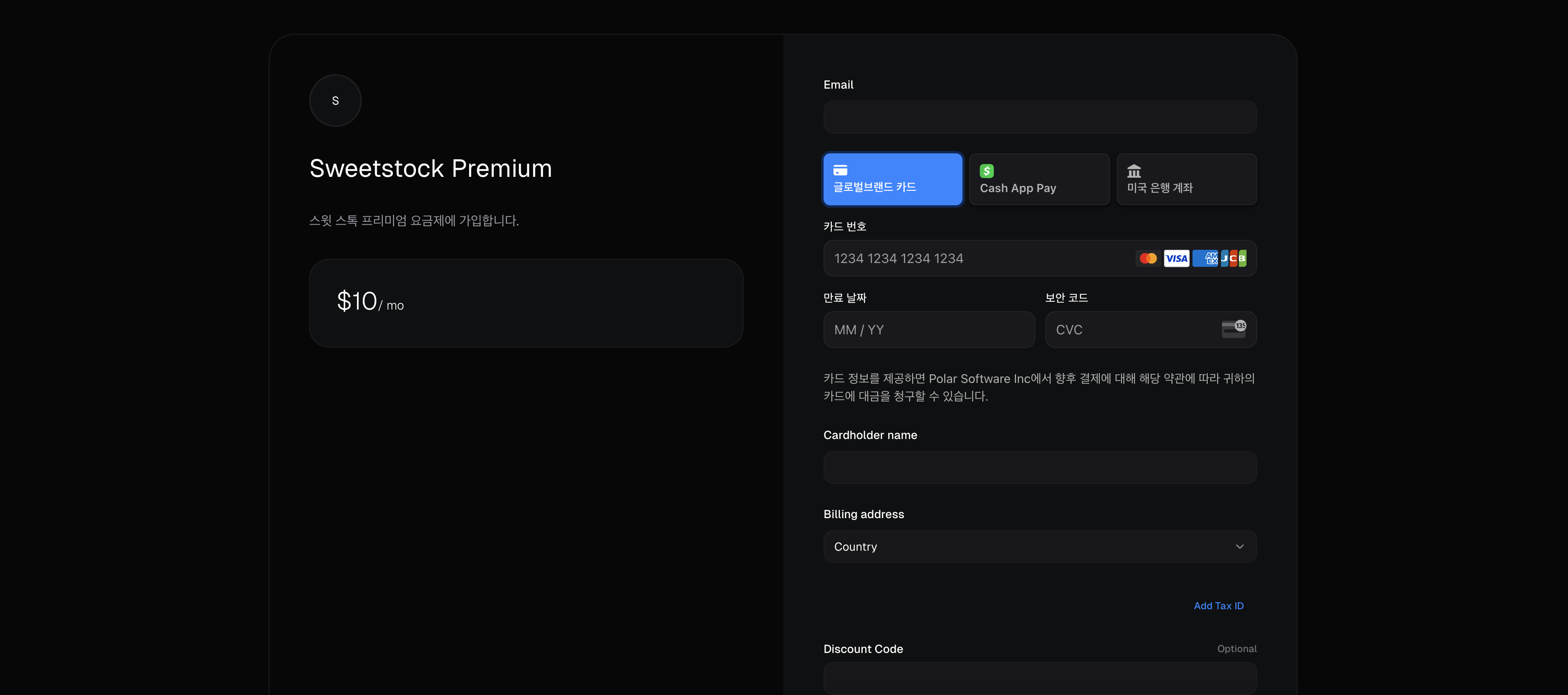This screenshot has width=1568, height=695.
Task: Select the Cash App Pay payment tab
Action: click(x=1039, y=179)
